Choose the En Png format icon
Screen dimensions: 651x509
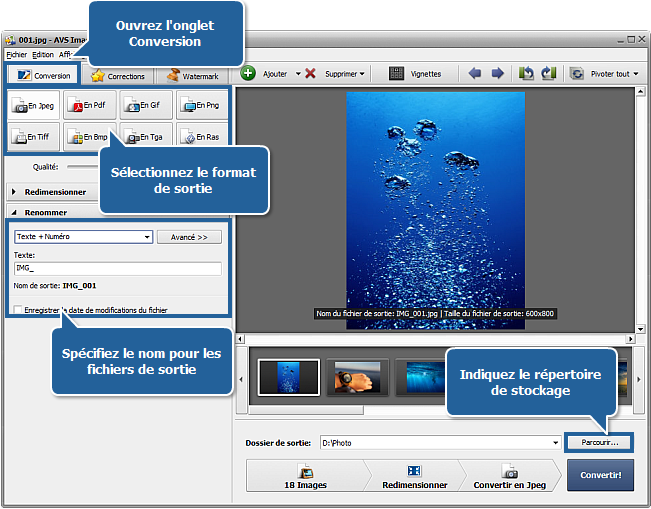[203, 105]
